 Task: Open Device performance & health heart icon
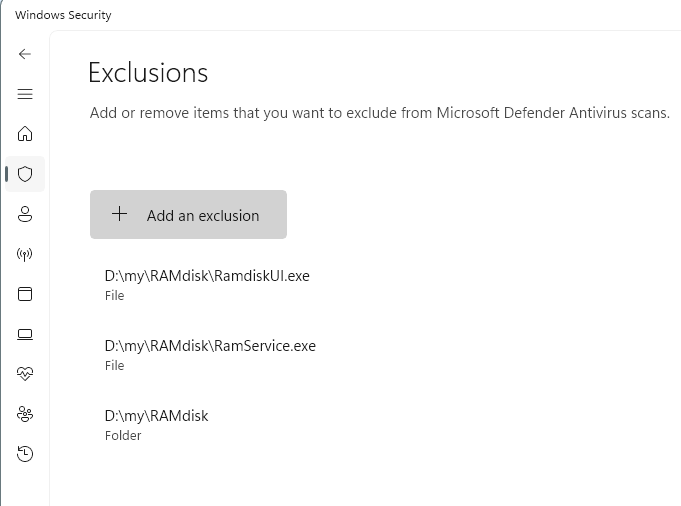pos(25,374)
